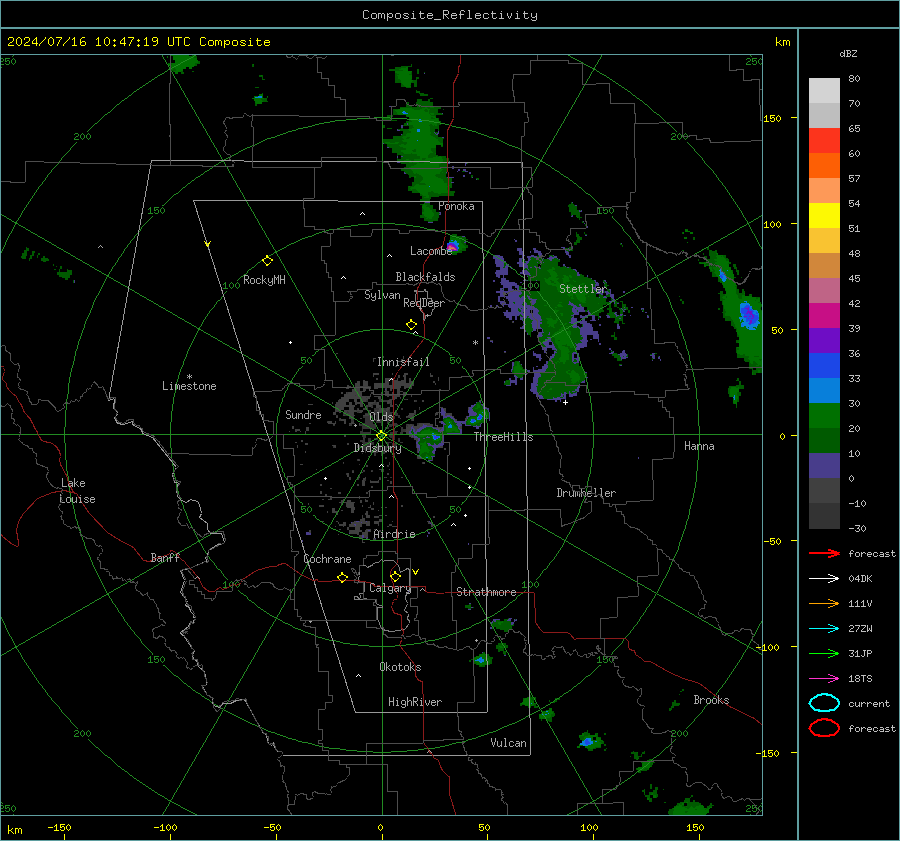
Task: Click the Cochrane label
Action: coord(327,559)
